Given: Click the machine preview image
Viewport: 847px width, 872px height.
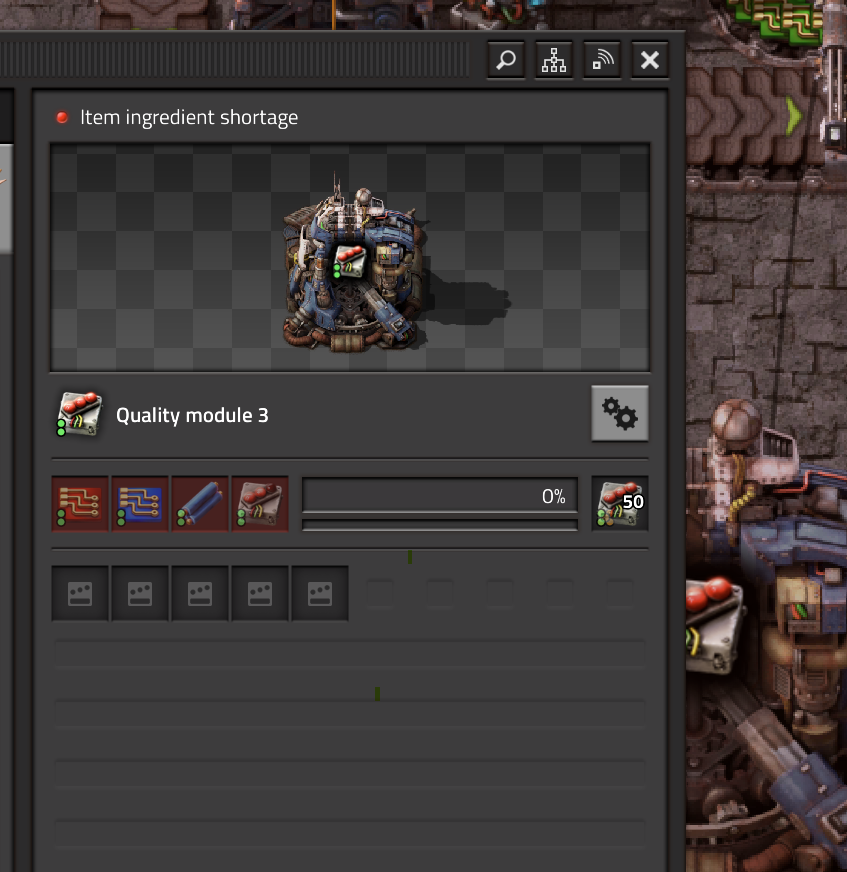Looking at the screenshot, I should [x=350, y=257].
